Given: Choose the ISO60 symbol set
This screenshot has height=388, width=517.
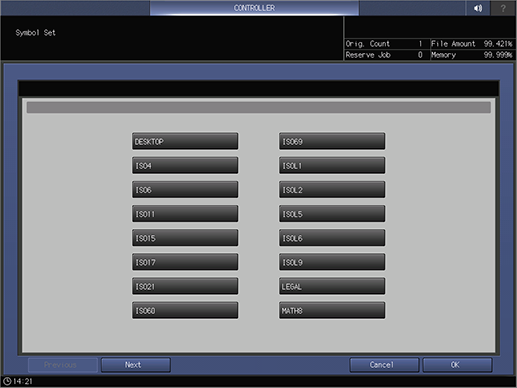Looking at the screenshot, I should (x=185, y=310).
